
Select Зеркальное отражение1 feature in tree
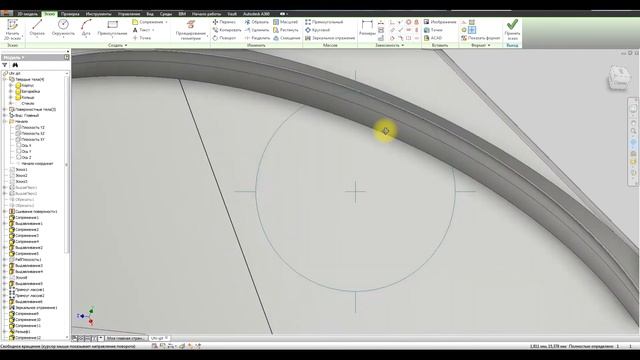tap(33, 307)
